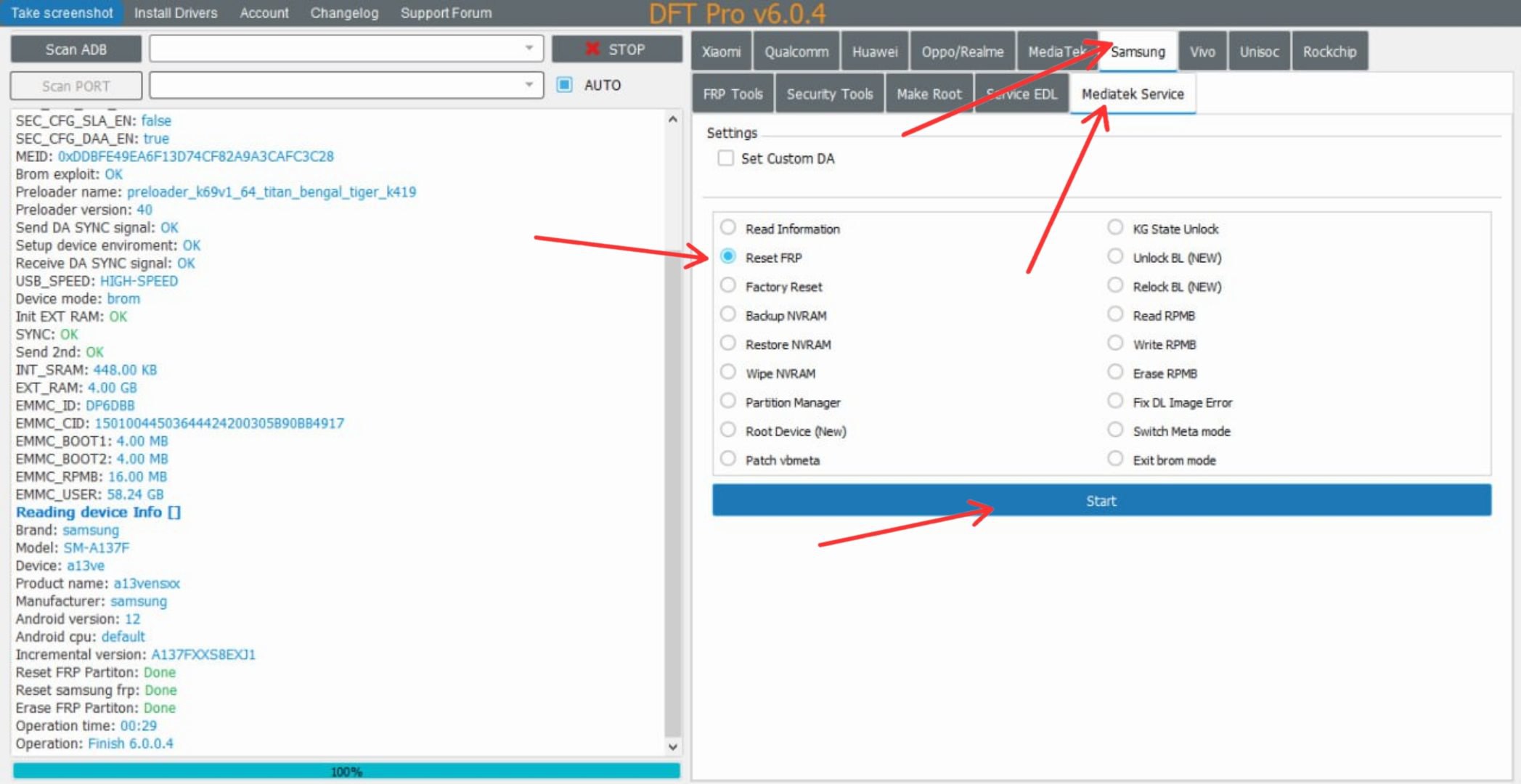
Task: Click Take screenshot in top bar
Action: 62,13
